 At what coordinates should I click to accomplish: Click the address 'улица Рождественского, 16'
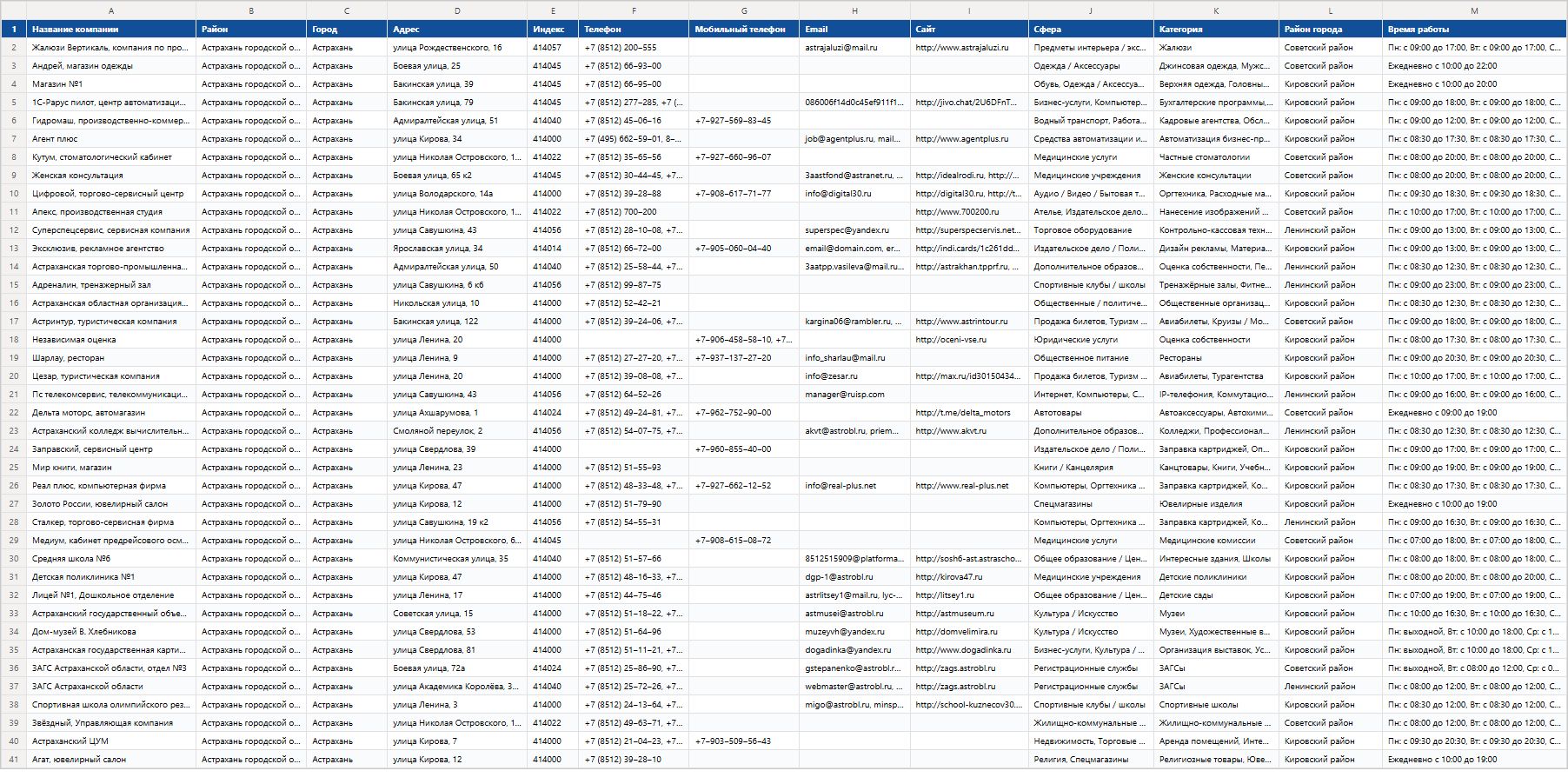[457, 48]
